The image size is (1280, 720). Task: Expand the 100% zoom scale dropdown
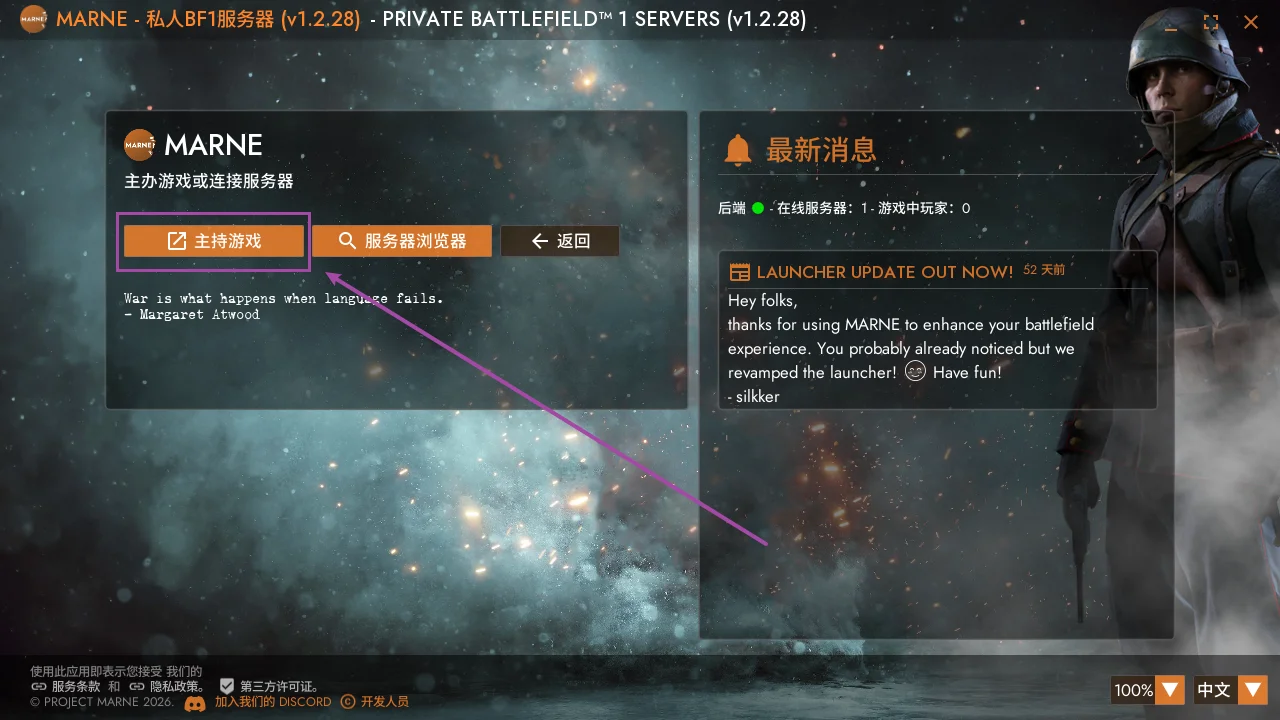1172,690
